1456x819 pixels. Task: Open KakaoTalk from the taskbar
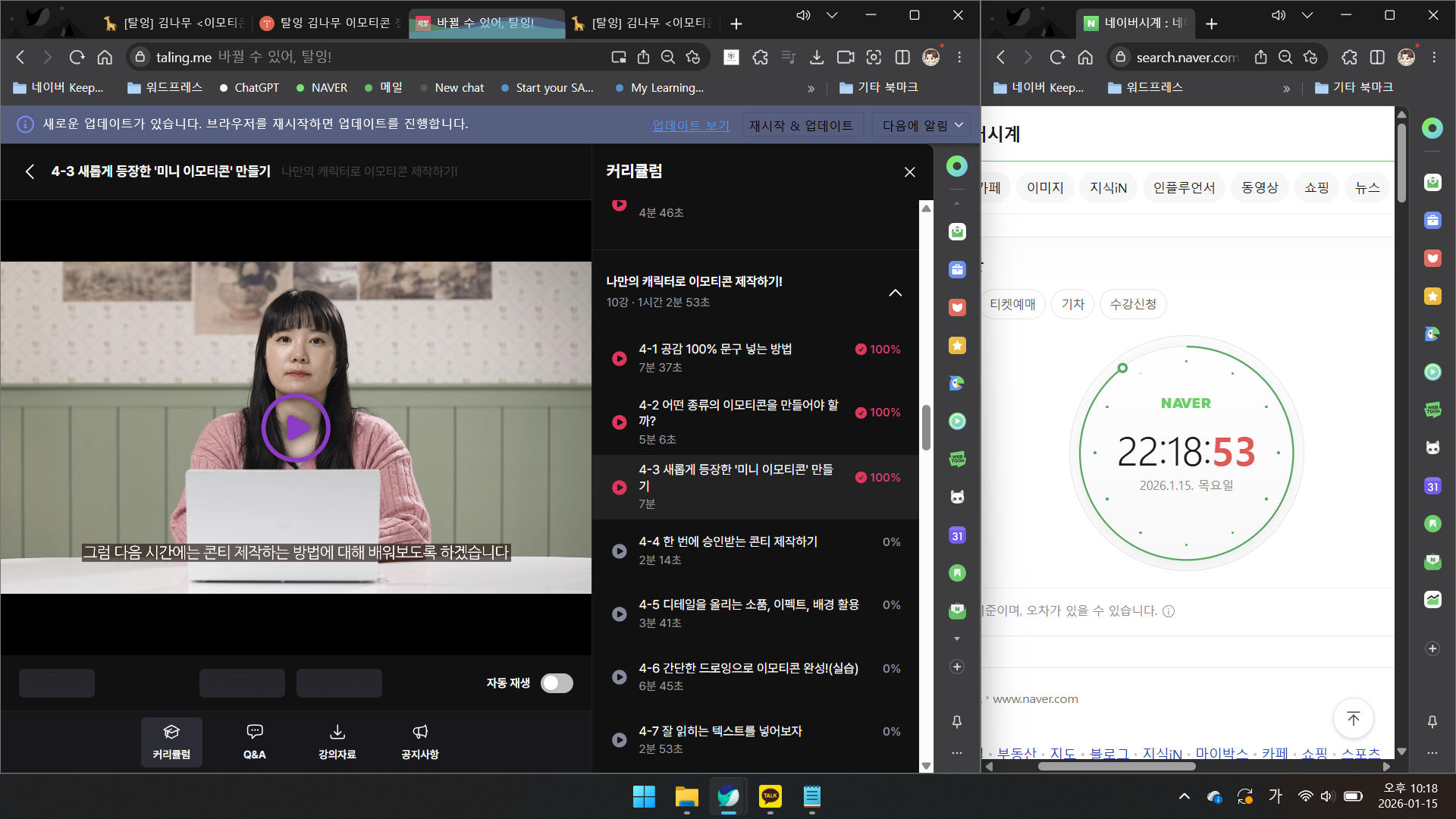(x=770, y=796)
